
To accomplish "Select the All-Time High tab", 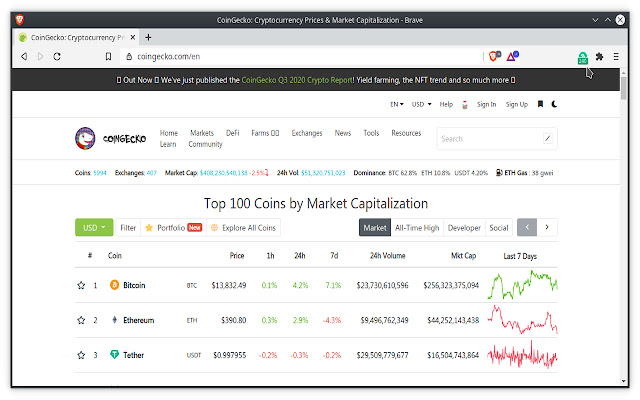I will pyautogui.click(x=417, y=228).
